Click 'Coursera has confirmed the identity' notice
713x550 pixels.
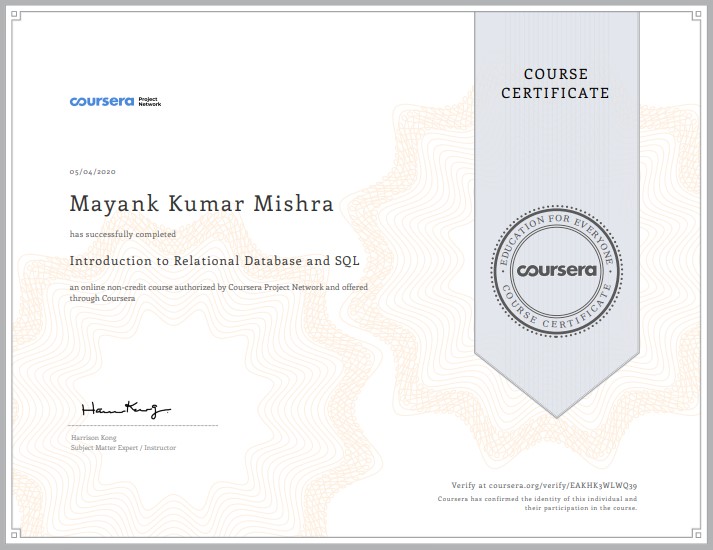(537, 503)
